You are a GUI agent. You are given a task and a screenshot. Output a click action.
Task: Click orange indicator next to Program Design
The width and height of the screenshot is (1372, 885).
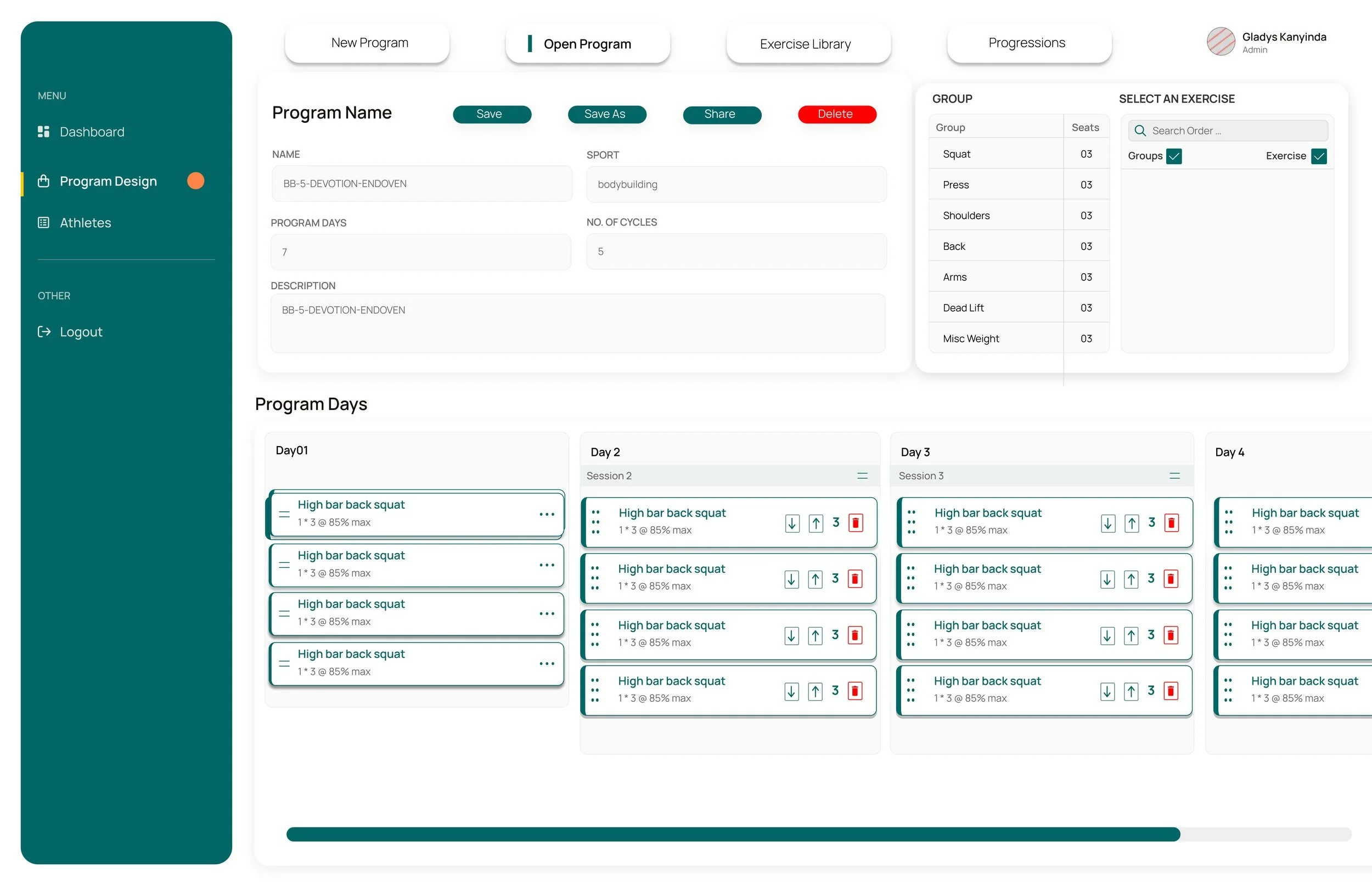(x=195, y=181)
